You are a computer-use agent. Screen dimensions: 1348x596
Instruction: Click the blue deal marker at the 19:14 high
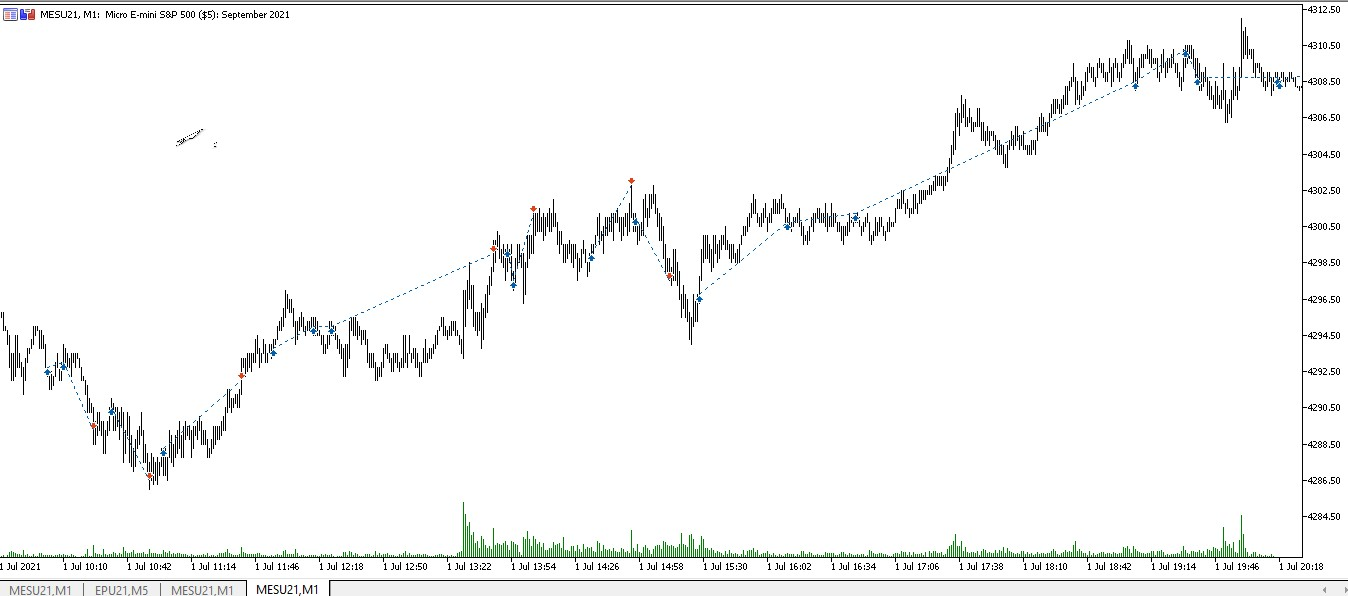pos(1186,53)
